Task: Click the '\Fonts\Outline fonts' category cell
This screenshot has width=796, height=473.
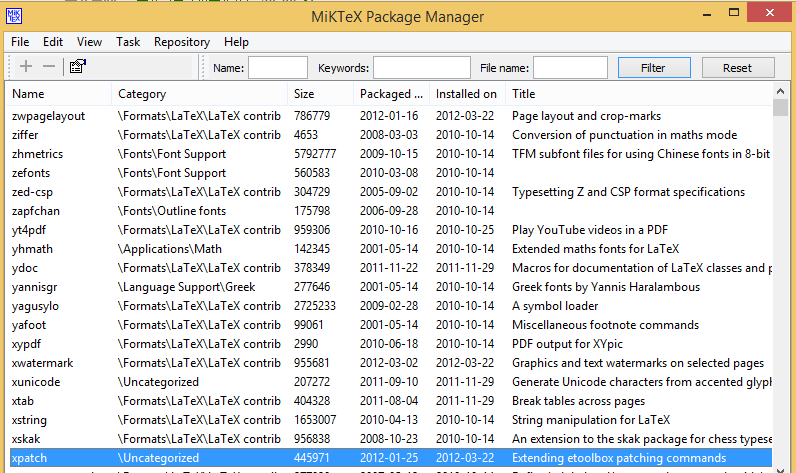Action: pyautogui.click(x=172, y=211)
